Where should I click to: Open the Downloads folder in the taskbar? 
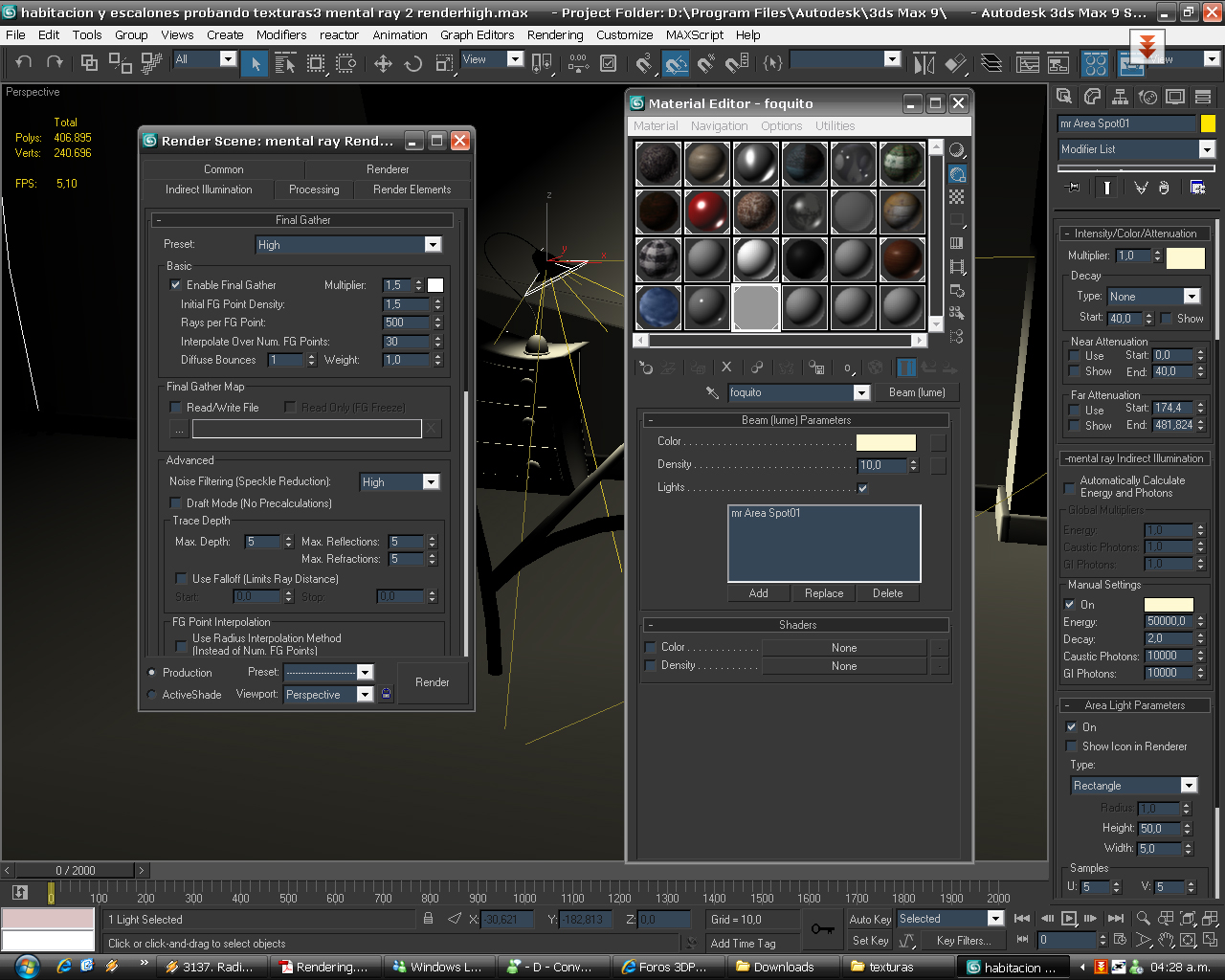784,967
